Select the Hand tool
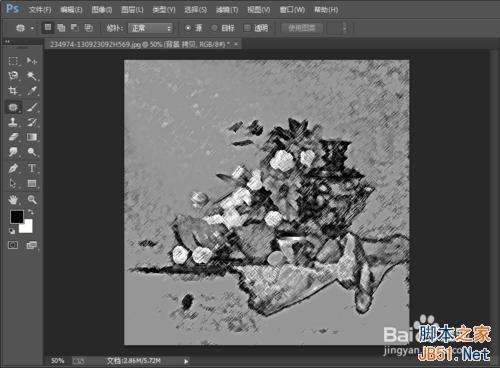Screen dimensions: 500x368 pos(13,200)
